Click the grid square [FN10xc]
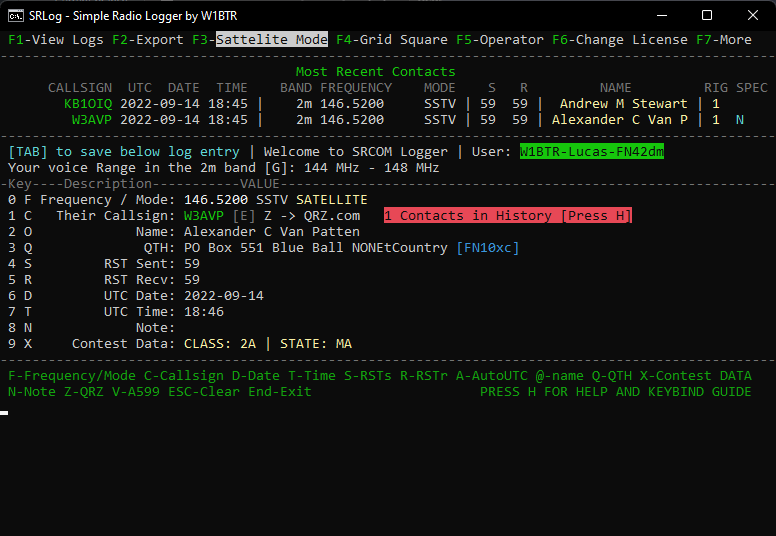 tap(487, 247)
